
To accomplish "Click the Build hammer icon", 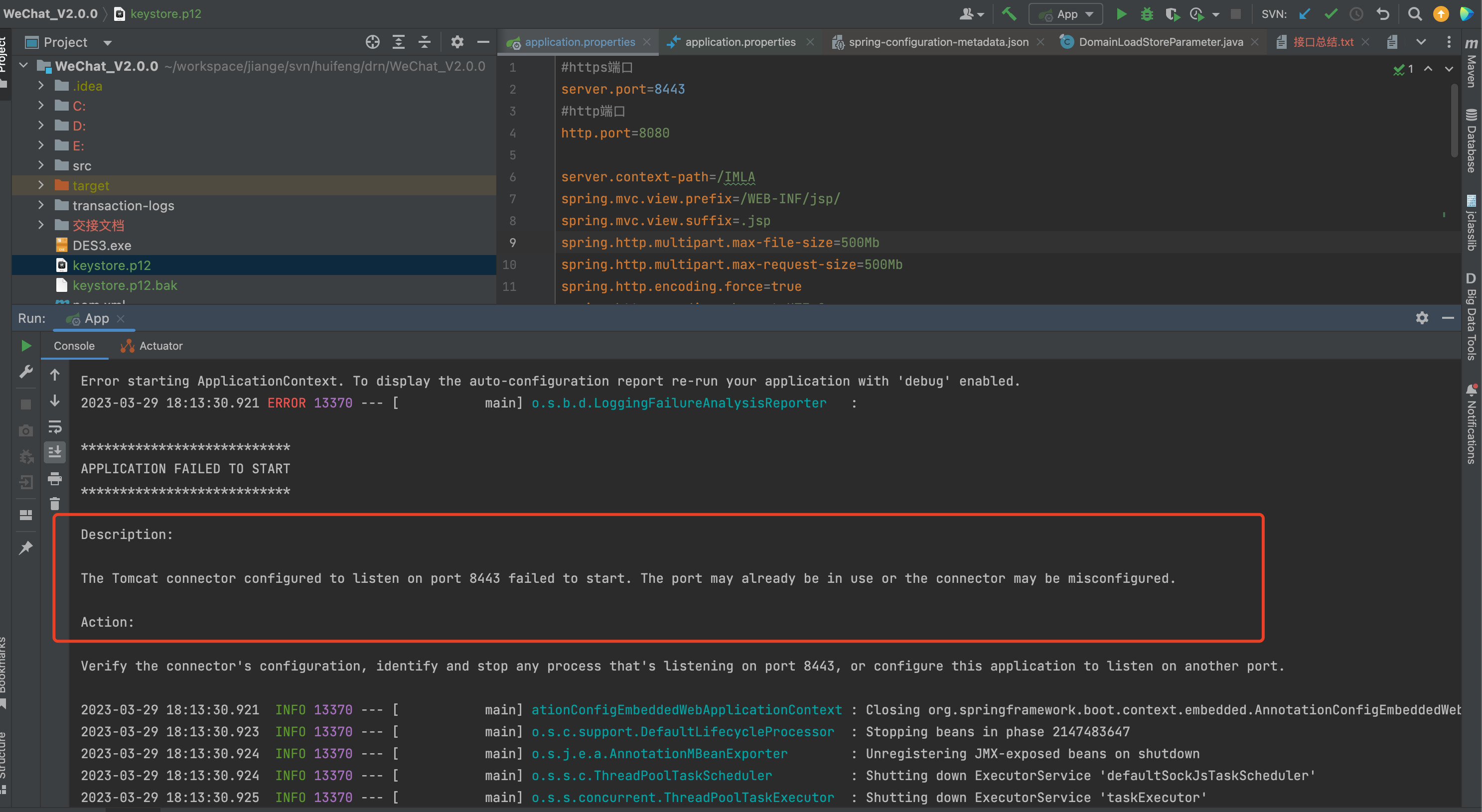I will [x=1009, y=14].
